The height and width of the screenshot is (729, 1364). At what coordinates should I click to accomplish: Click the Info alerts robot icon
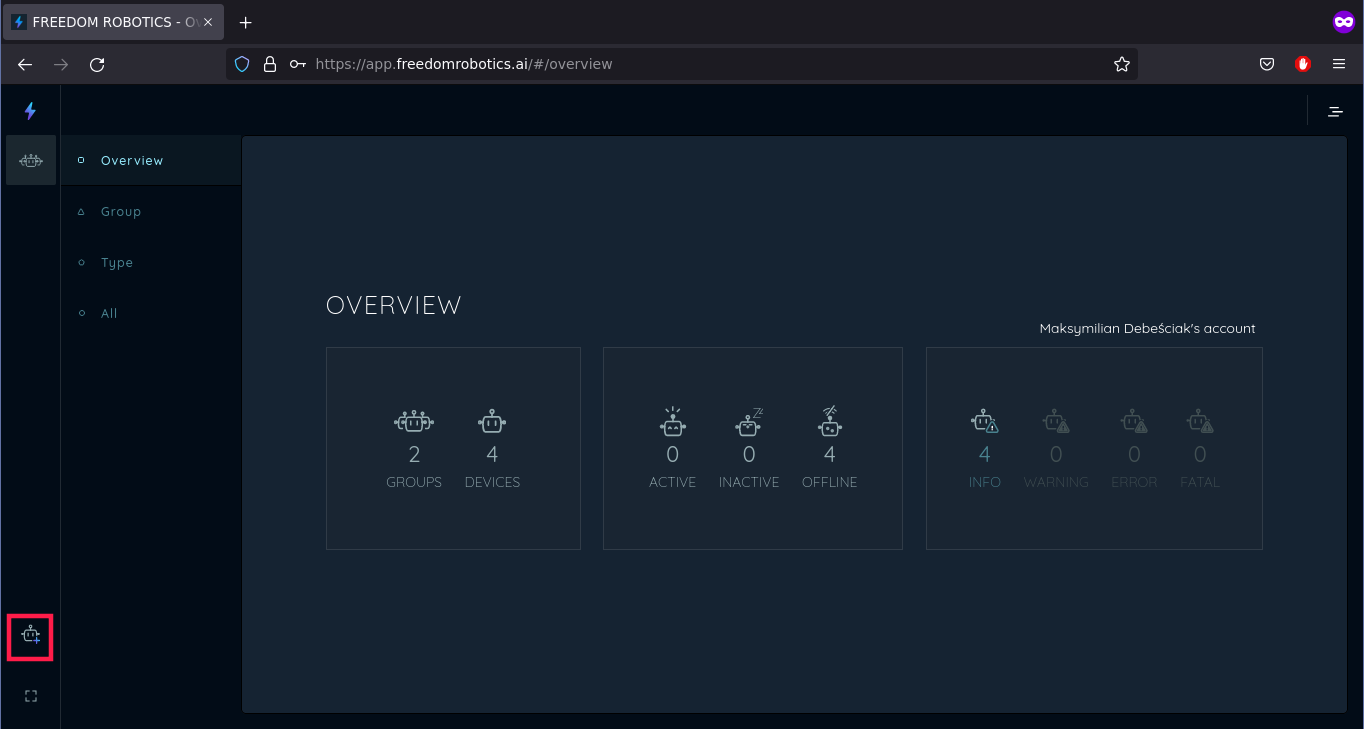click(984, 421)
